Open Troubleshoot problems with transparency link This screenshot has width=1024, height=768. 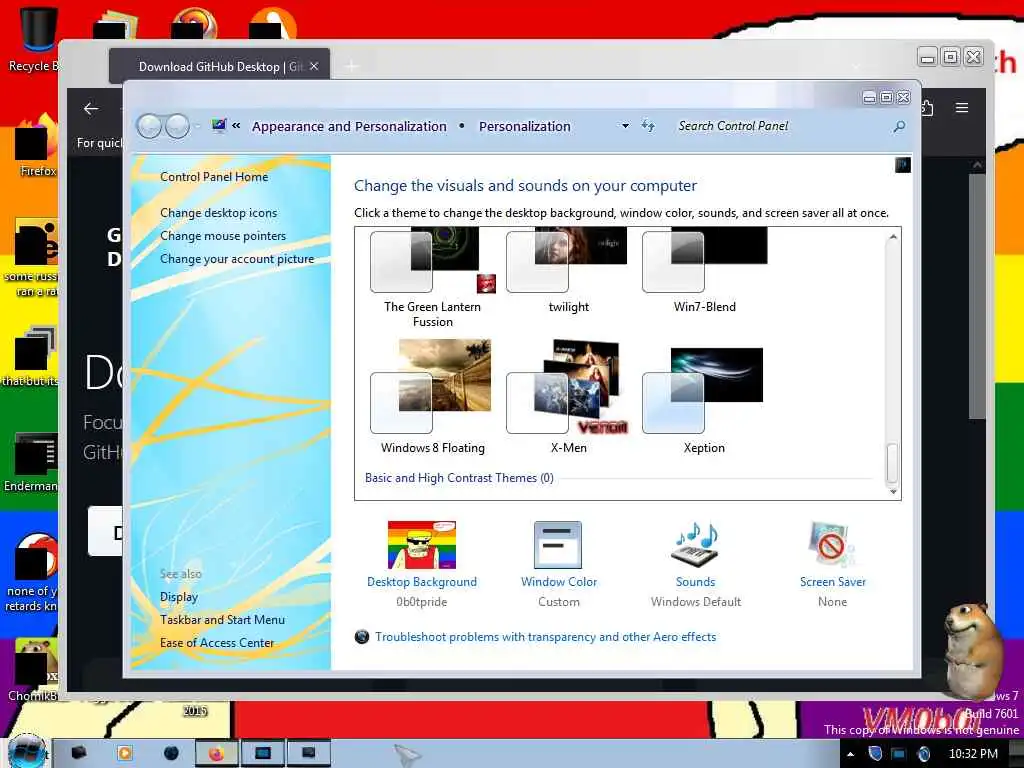(x=545, y=637)
